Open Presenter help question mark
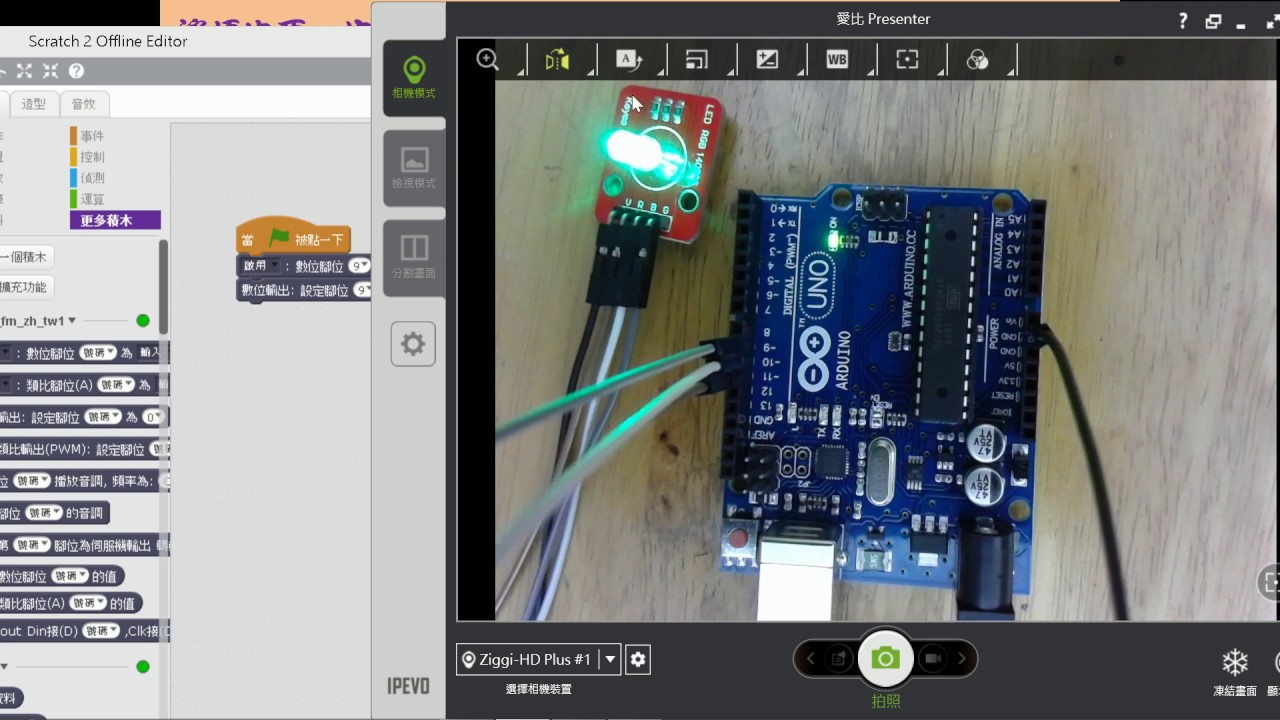This screenshot has width=1280, height=720. [1184, 21]
